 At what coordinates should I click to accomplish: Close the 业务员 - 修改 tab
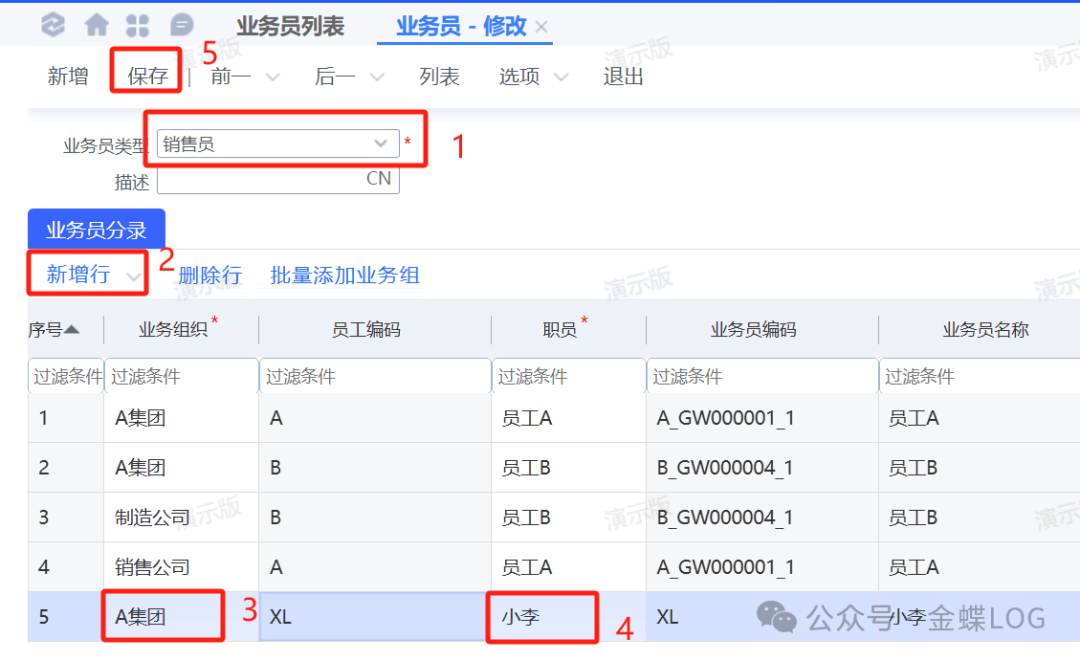[542, 27]
